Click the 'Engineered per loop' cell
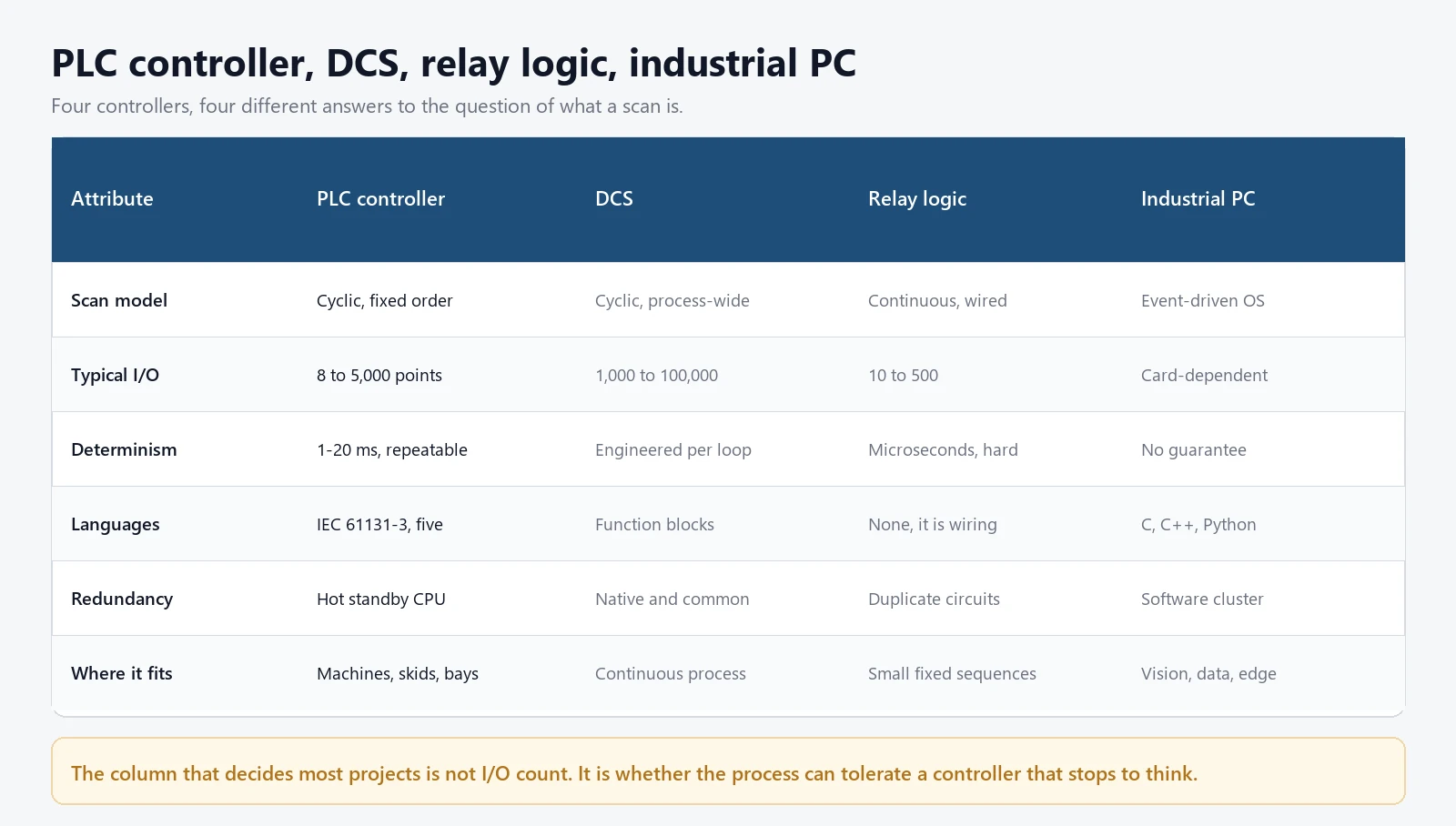The width and height of the screenshot is (1456, 826). (x=673, y=449)
